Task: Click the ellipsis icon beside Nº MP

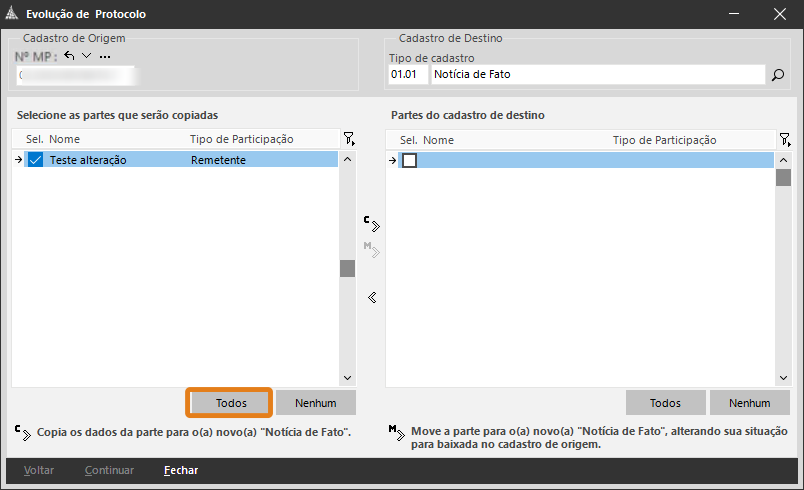Action: pyautogui.click(x=105, y=56)
